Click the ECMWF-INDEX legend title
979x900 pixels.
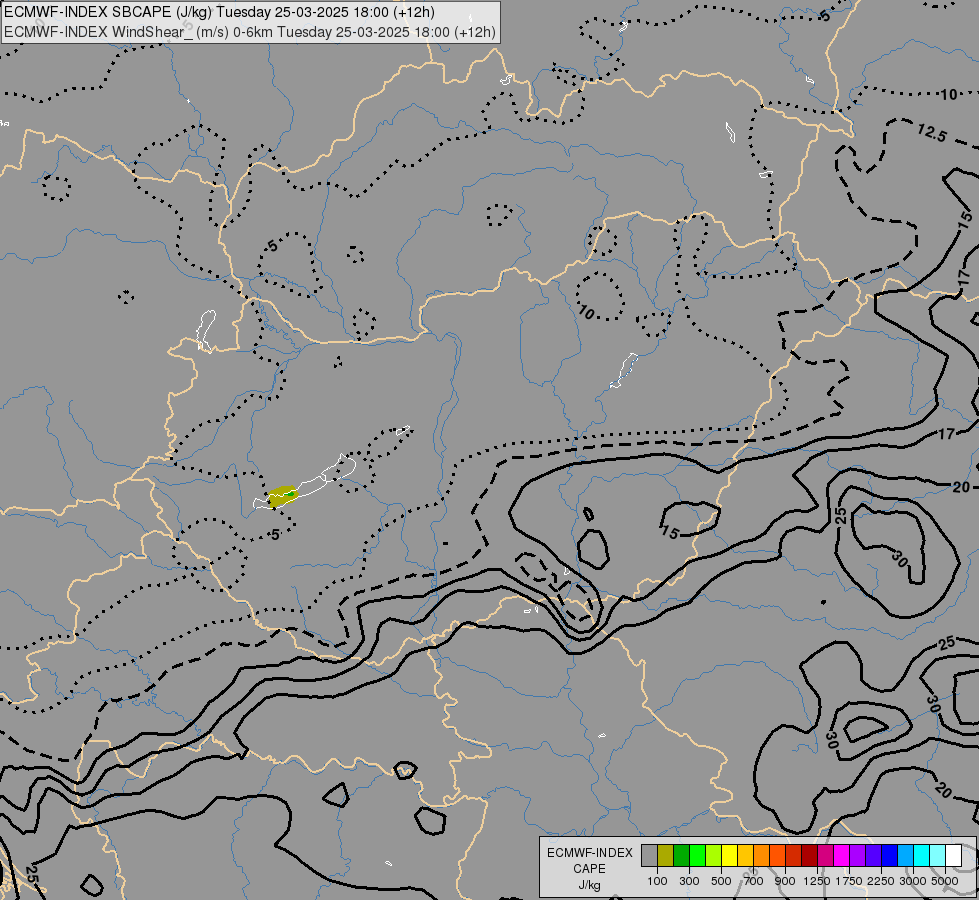tap(590, 853)
